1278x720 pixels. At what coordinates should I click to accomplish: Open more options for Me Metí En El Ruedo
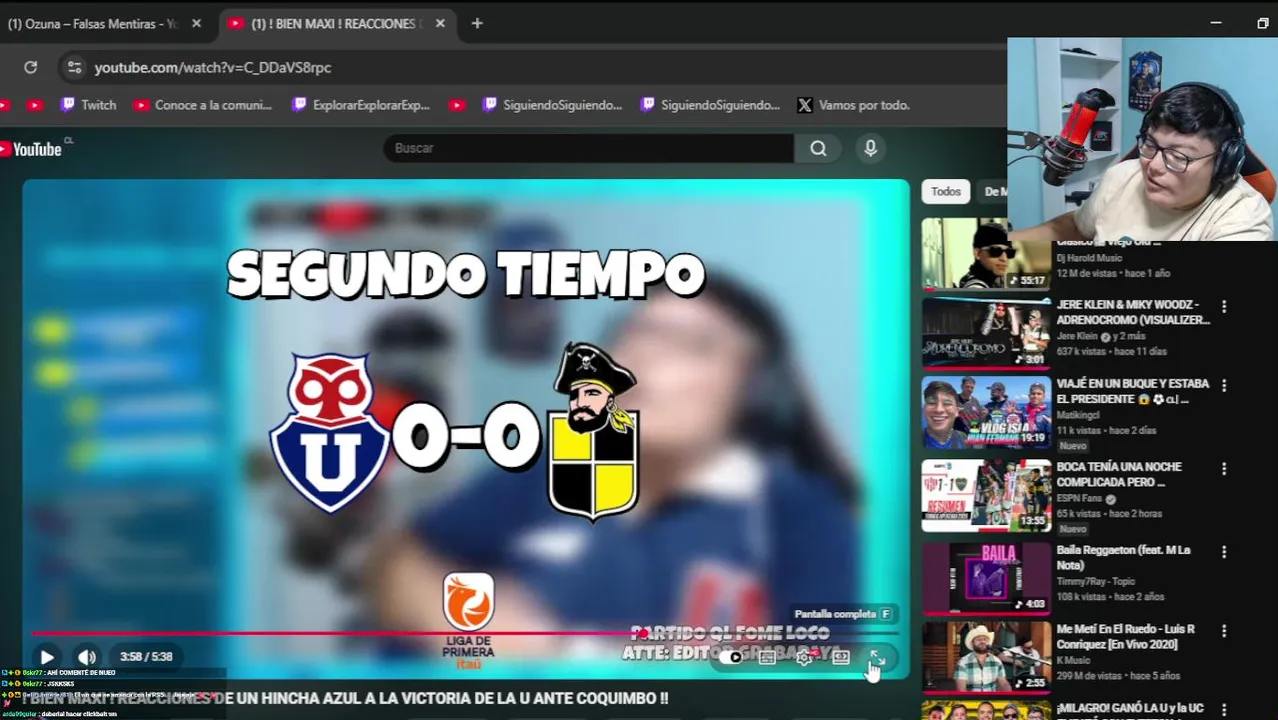pyautogui.click(x=1224, y=631)
